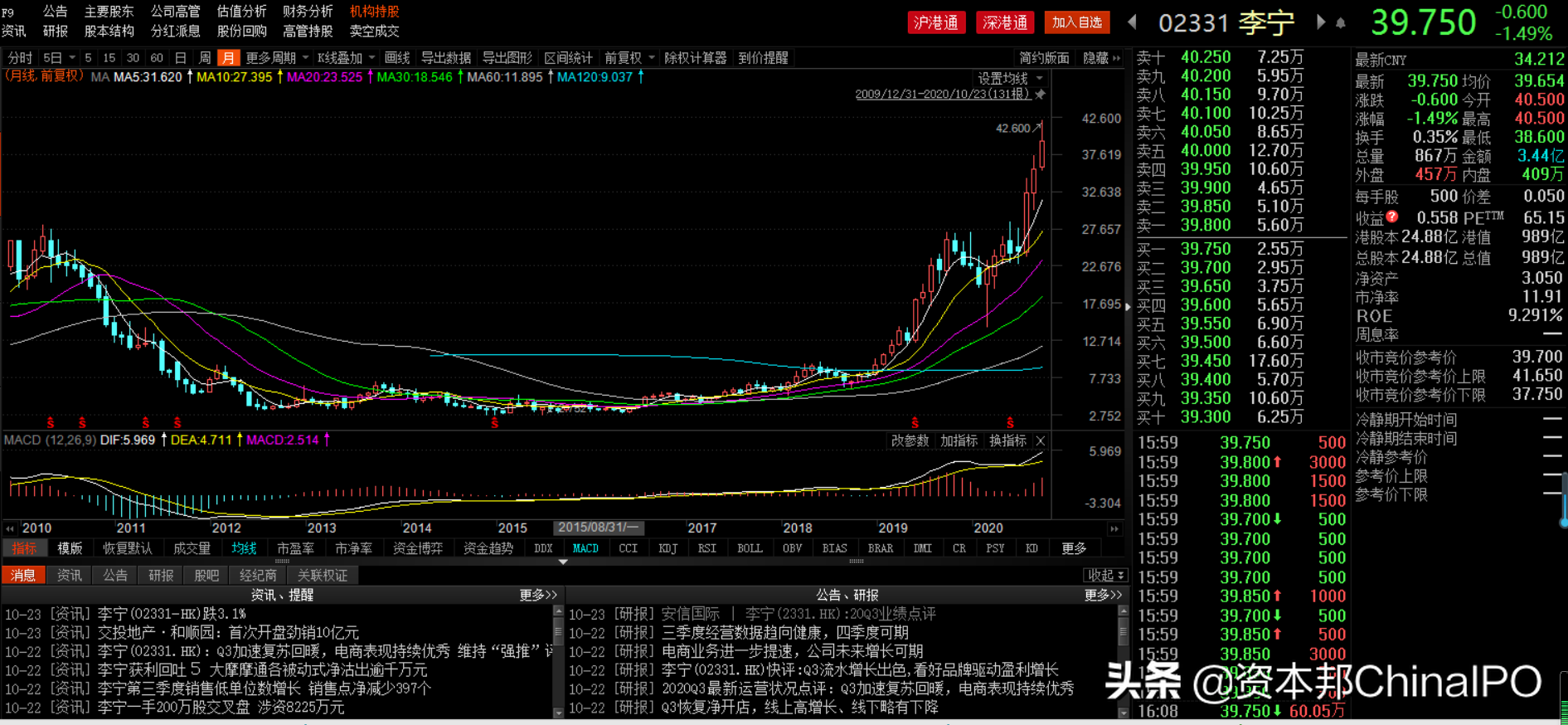
Task: Open the 除权计算器 tool
Action: click(x=696, y=58)
